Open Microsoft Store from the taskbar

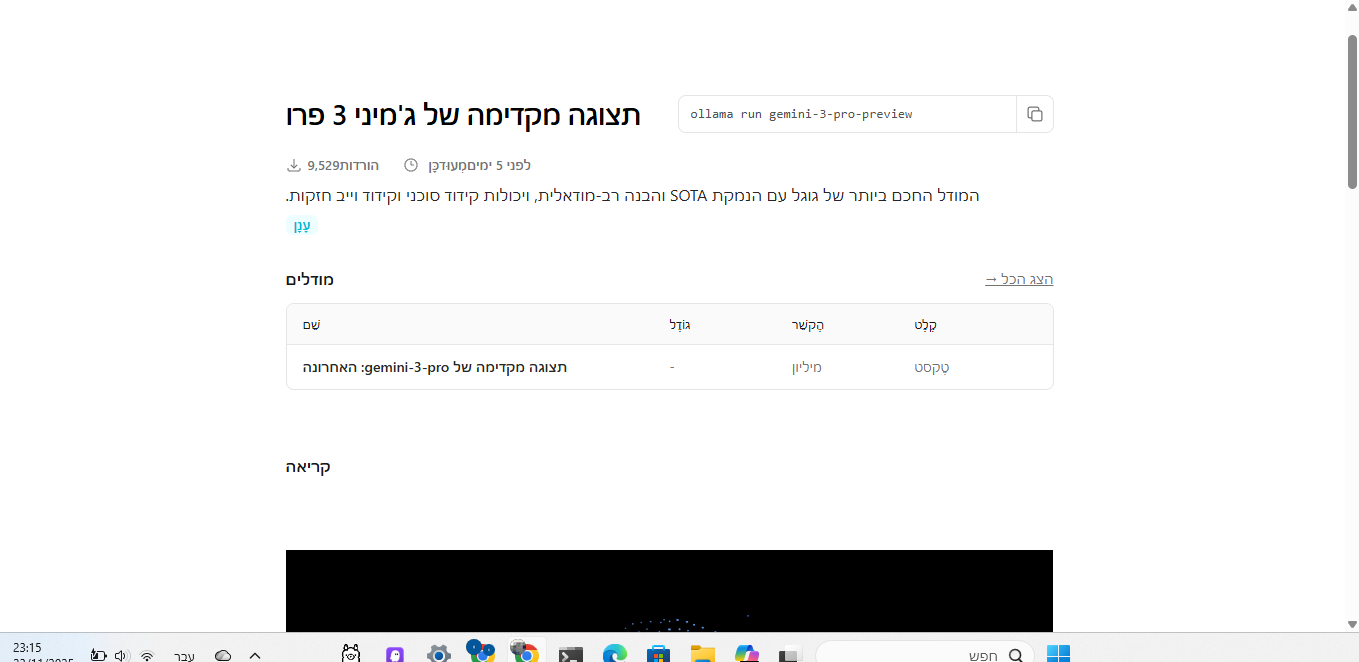click(x=659, y=654)
